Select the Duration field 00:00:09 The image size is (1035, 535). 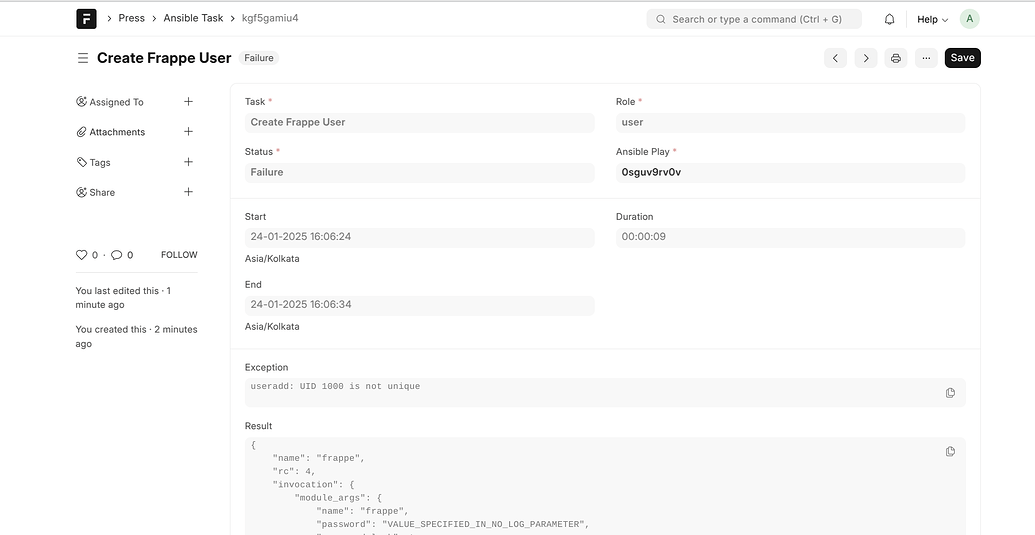(790, 237)
